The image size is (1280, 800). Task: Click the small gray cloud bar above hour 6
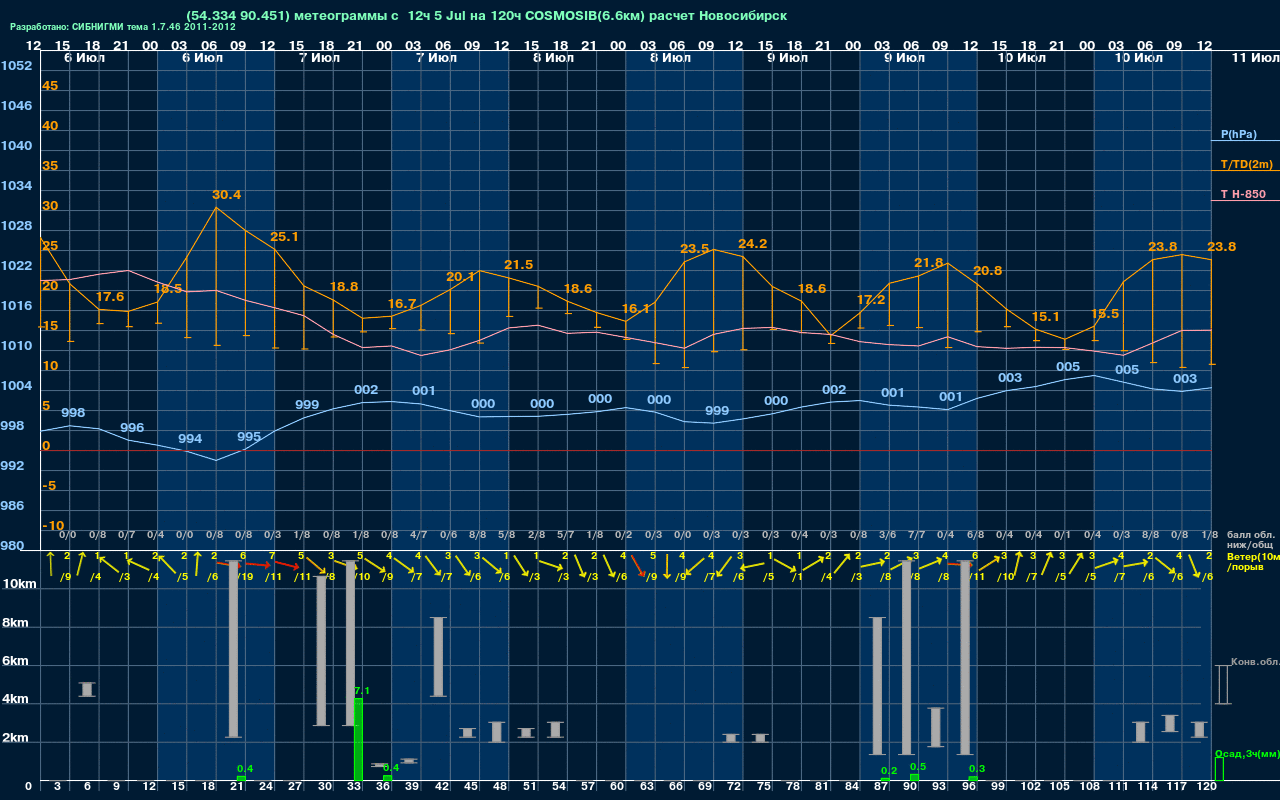[87, 689]
